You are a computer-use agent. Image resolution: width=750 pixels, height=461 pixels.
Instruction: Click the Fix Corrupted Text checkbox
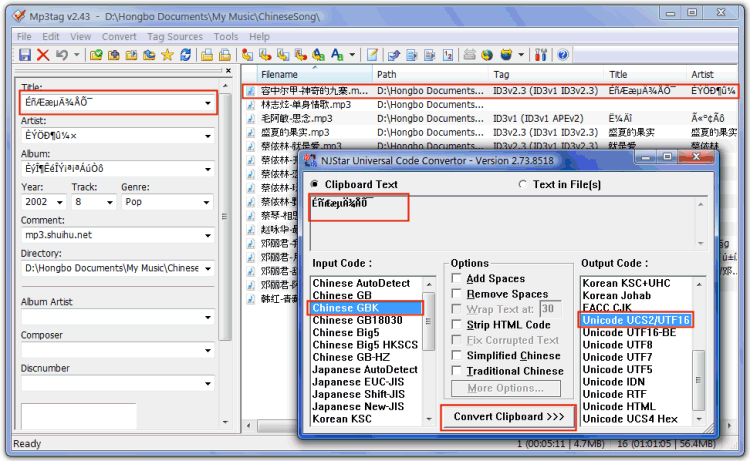(456, 340)
